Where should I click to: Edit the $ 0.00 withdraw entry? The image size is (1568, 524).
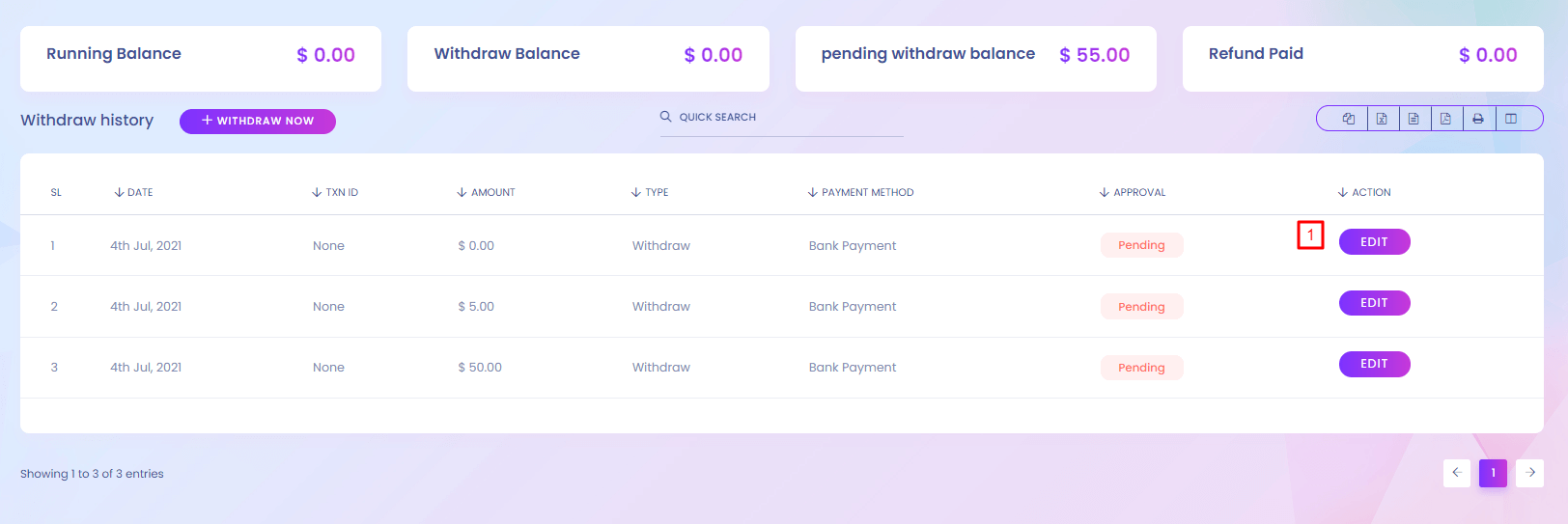coord(1374,242)
